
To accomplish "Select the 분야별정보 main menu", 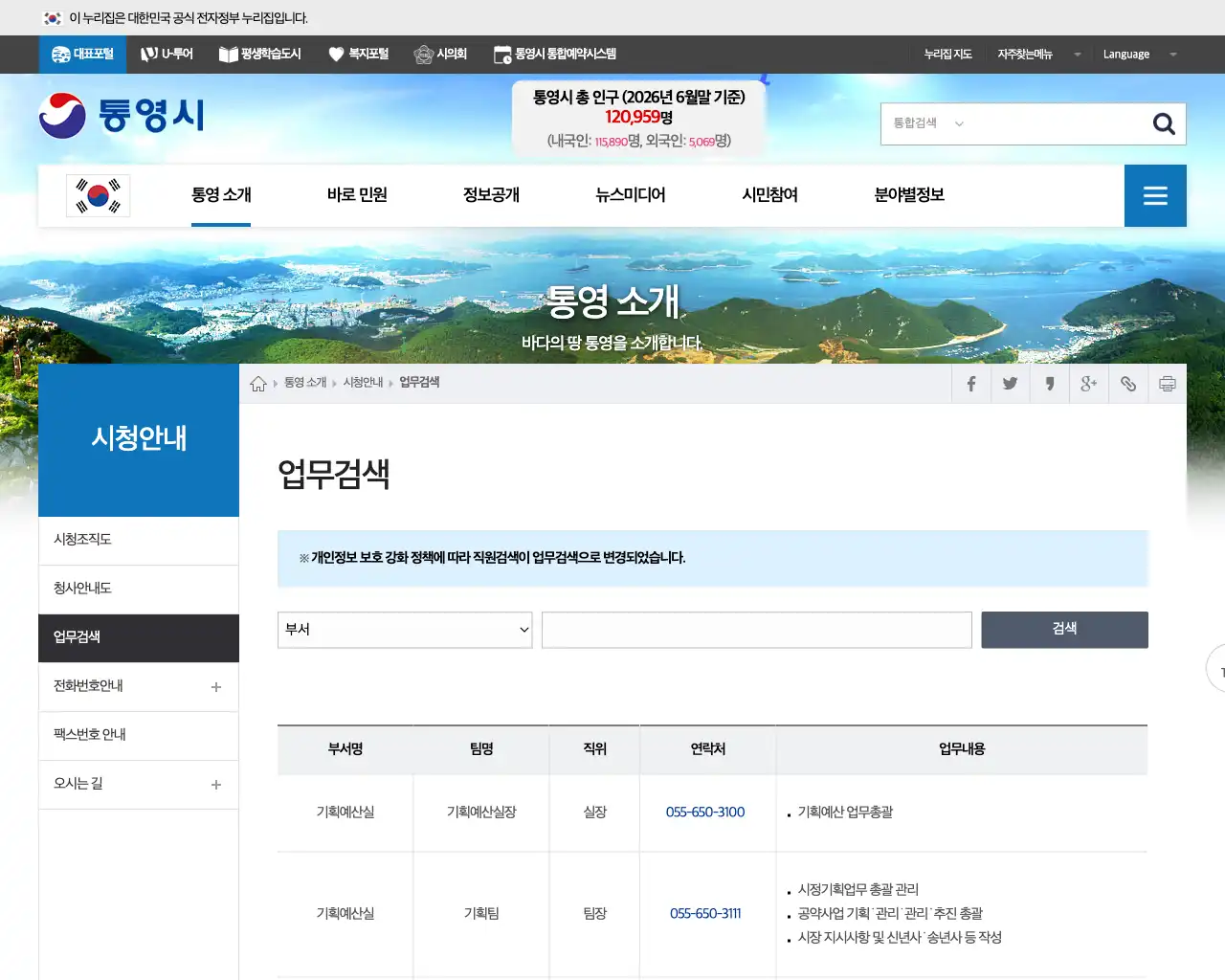I will 909,195.
